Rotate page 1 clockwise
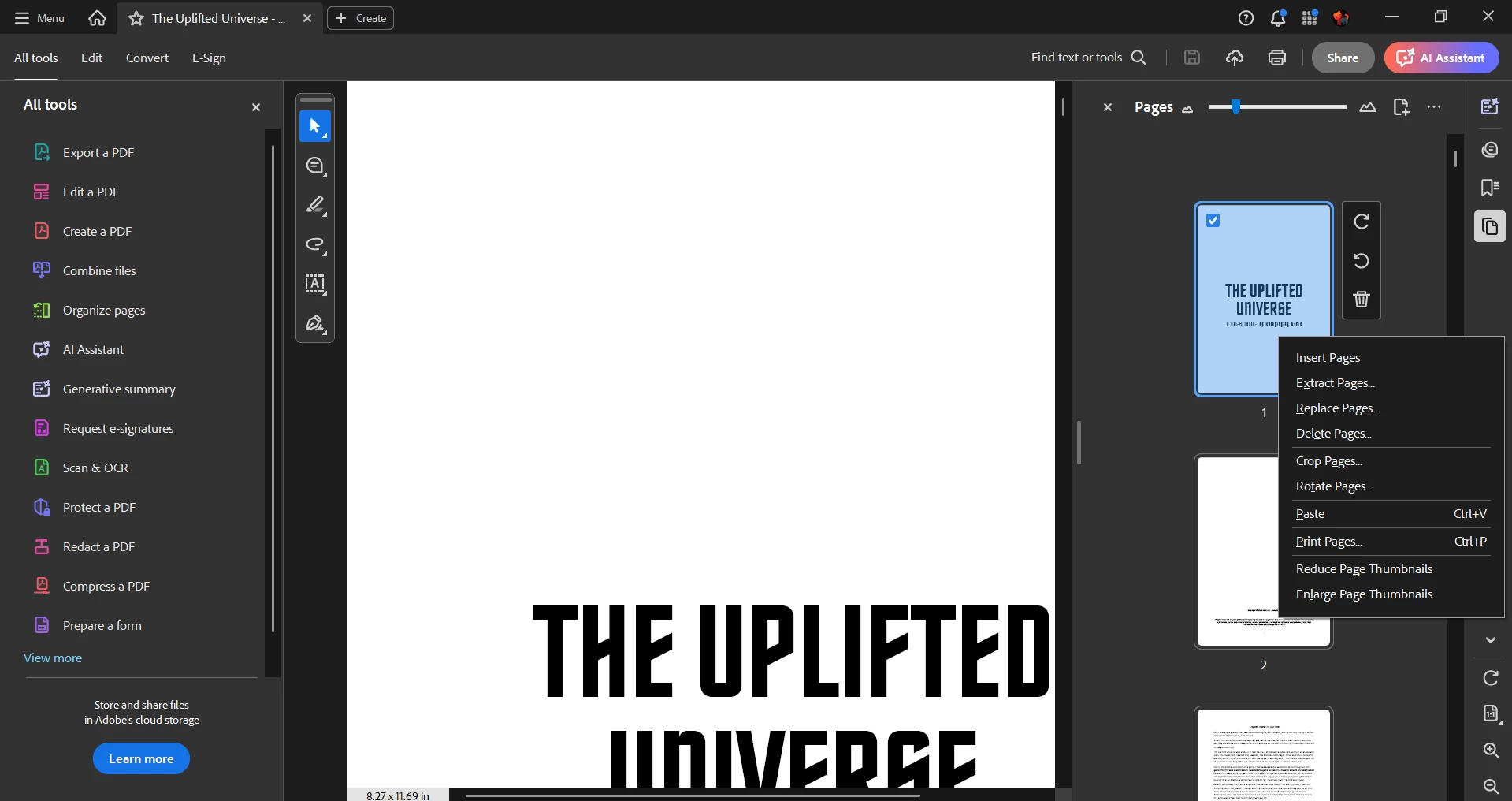The width and height of the screenshot is (1512, 801). 1362,222
